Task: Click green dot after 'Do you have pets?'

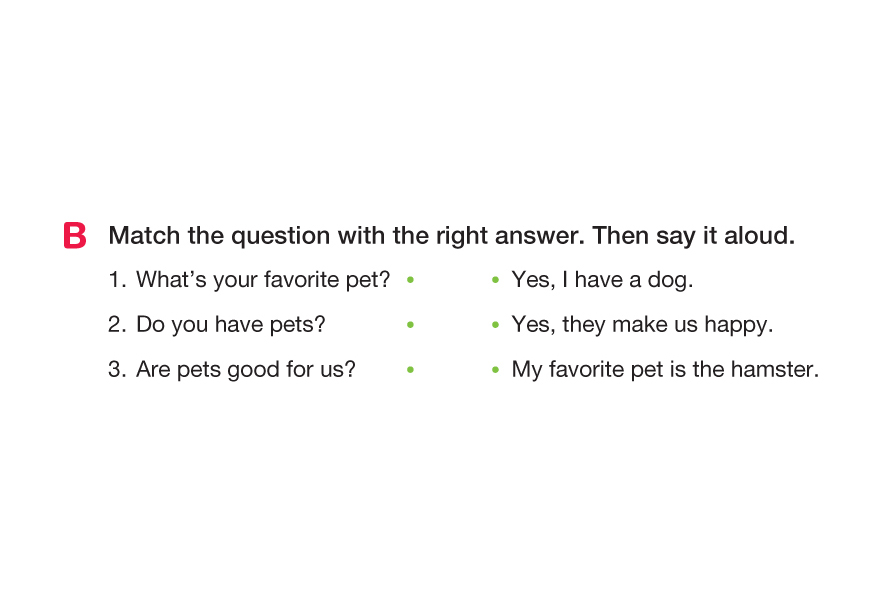Action: 411,325
